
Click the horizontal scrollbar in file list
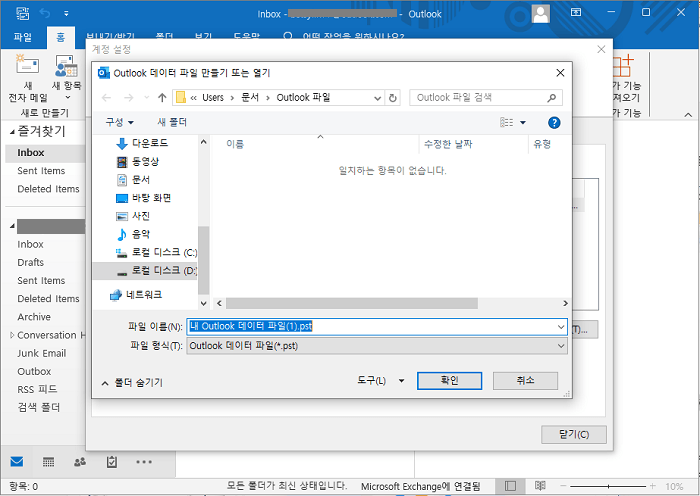[x=352, y=304]
